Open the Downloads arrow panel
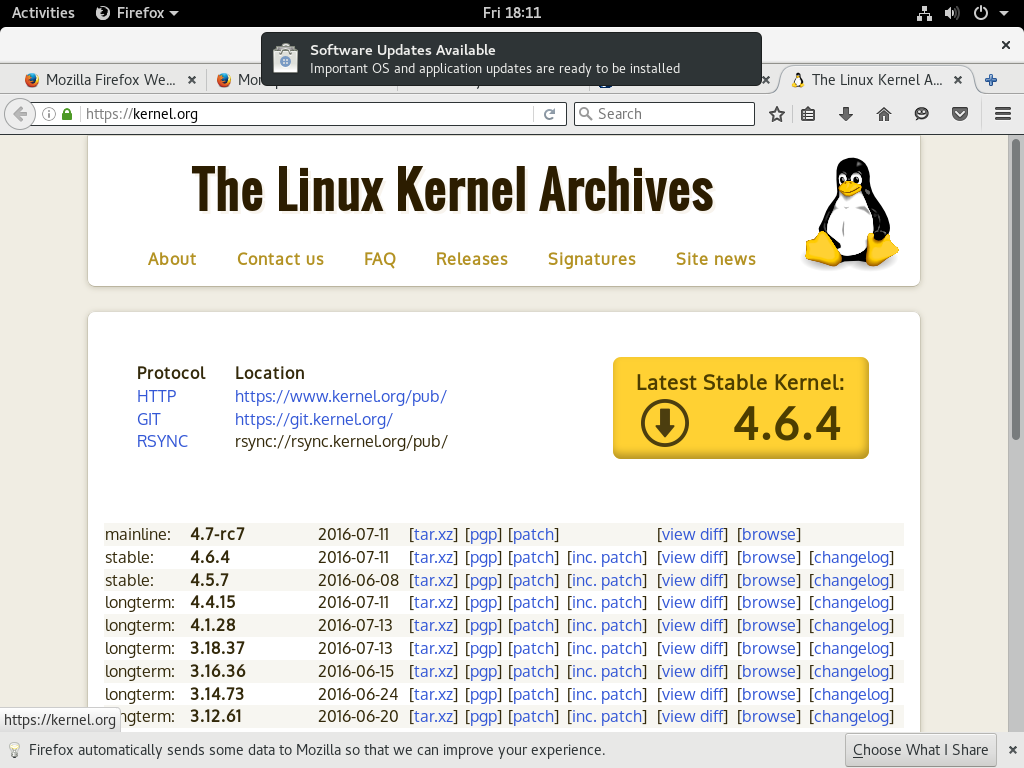 (846, 114)
